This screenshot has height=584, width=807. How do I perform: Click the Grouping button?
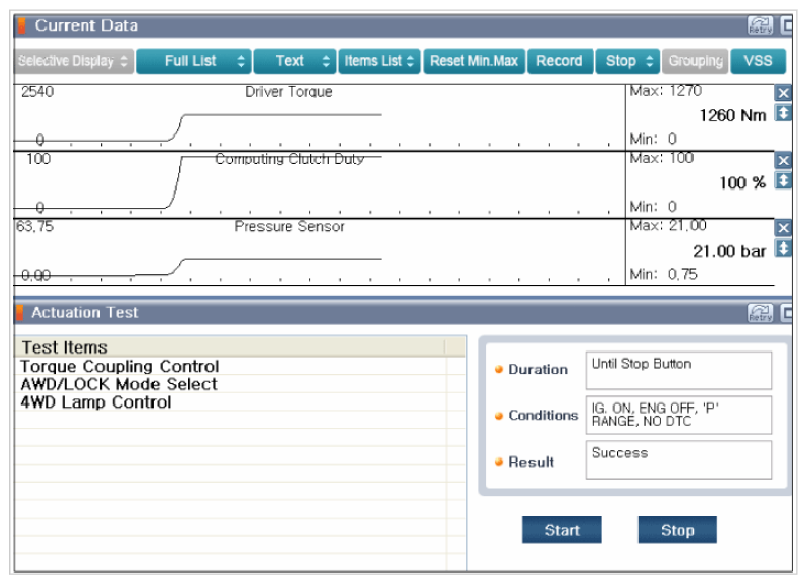tap(695, 61)
